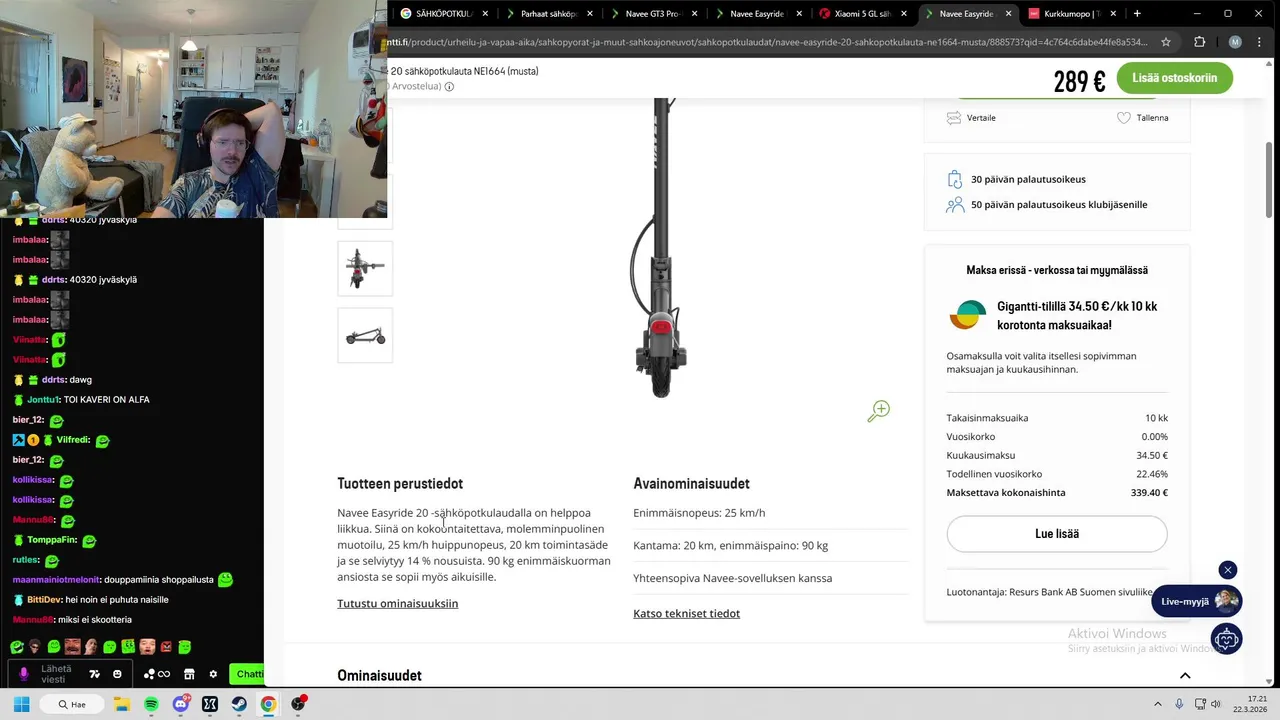The width and height of the screenshot is (1280, 720).
Task: Open the chat emote picker smiley
Action: [117, 674]
